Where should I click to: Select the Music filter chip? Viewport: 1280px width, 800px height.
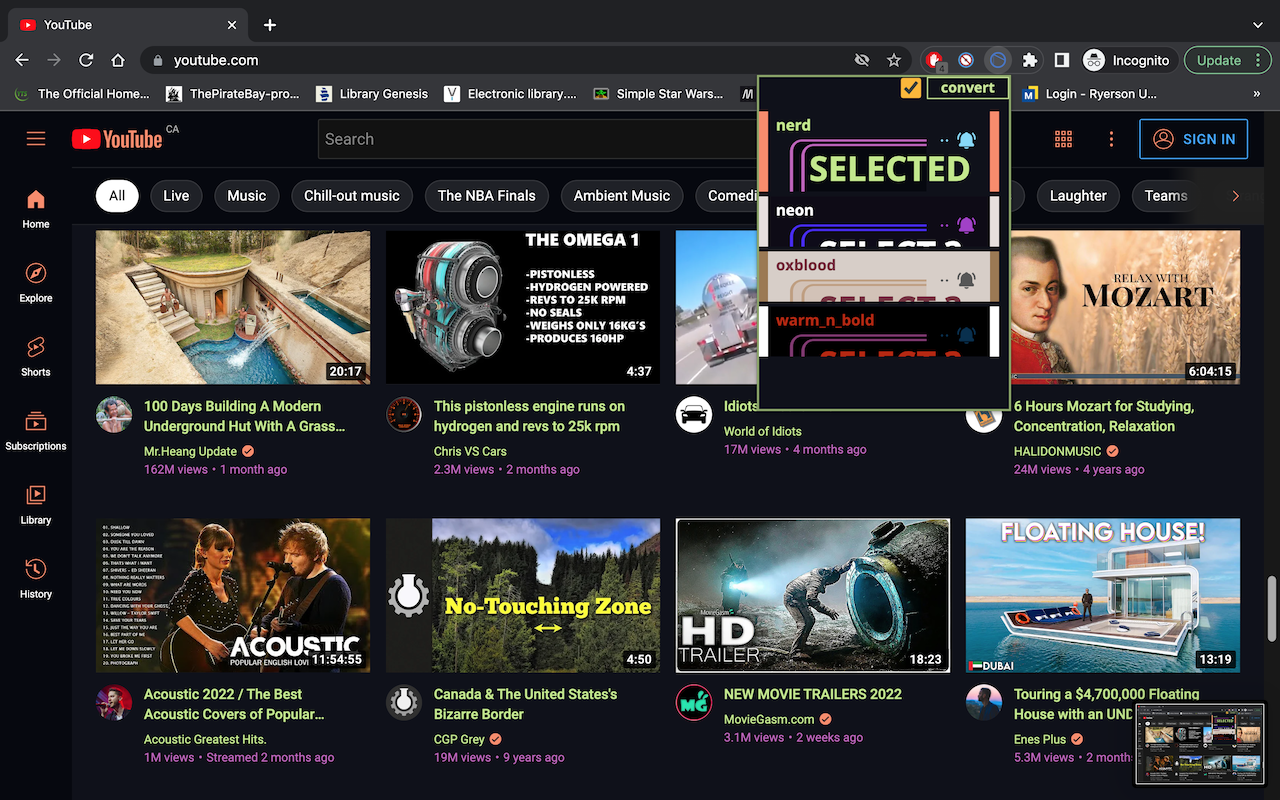click(x=247, y=196)
